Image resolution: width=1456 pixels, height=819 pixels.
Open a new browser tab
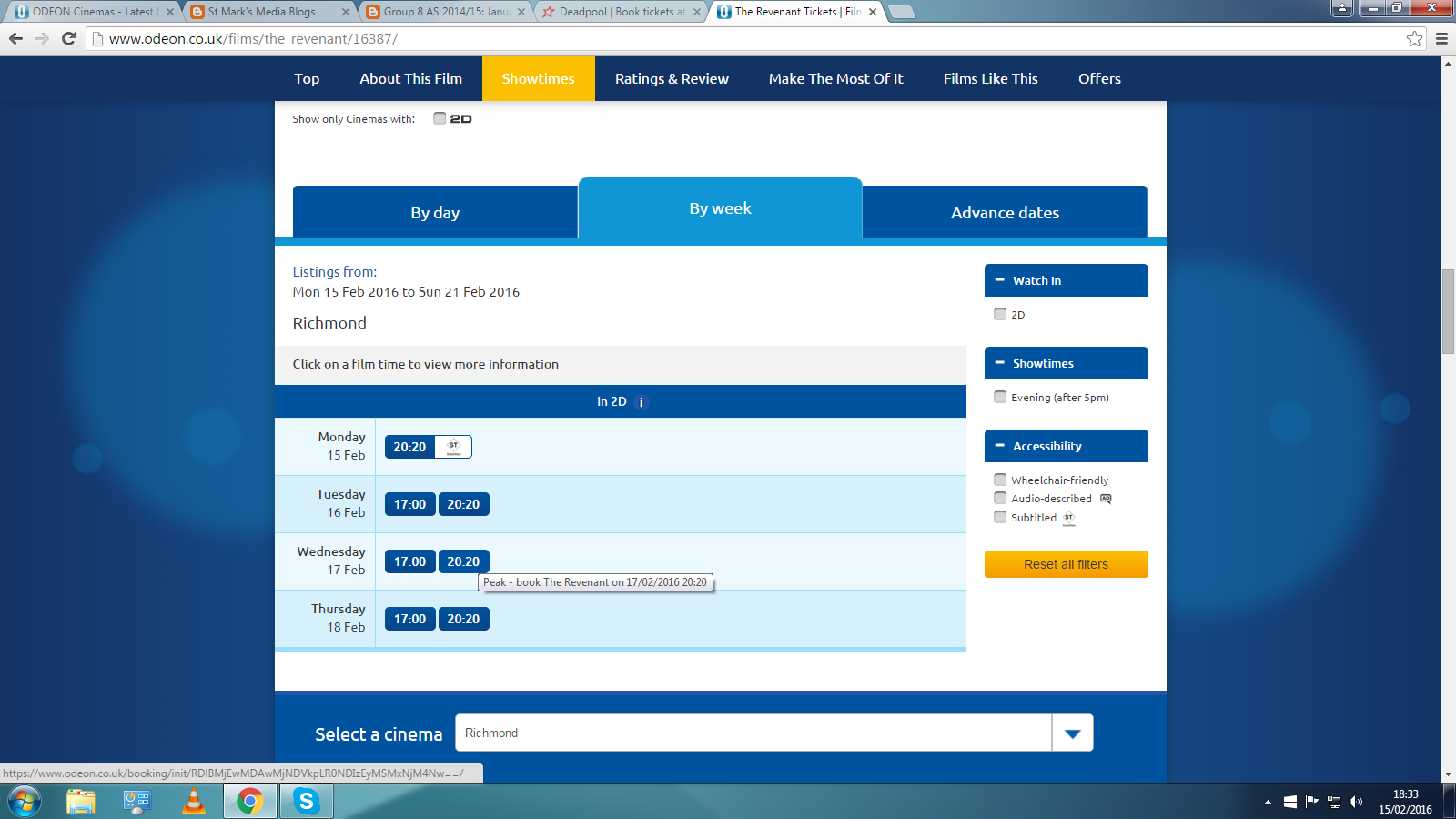[x=901, y=12]
